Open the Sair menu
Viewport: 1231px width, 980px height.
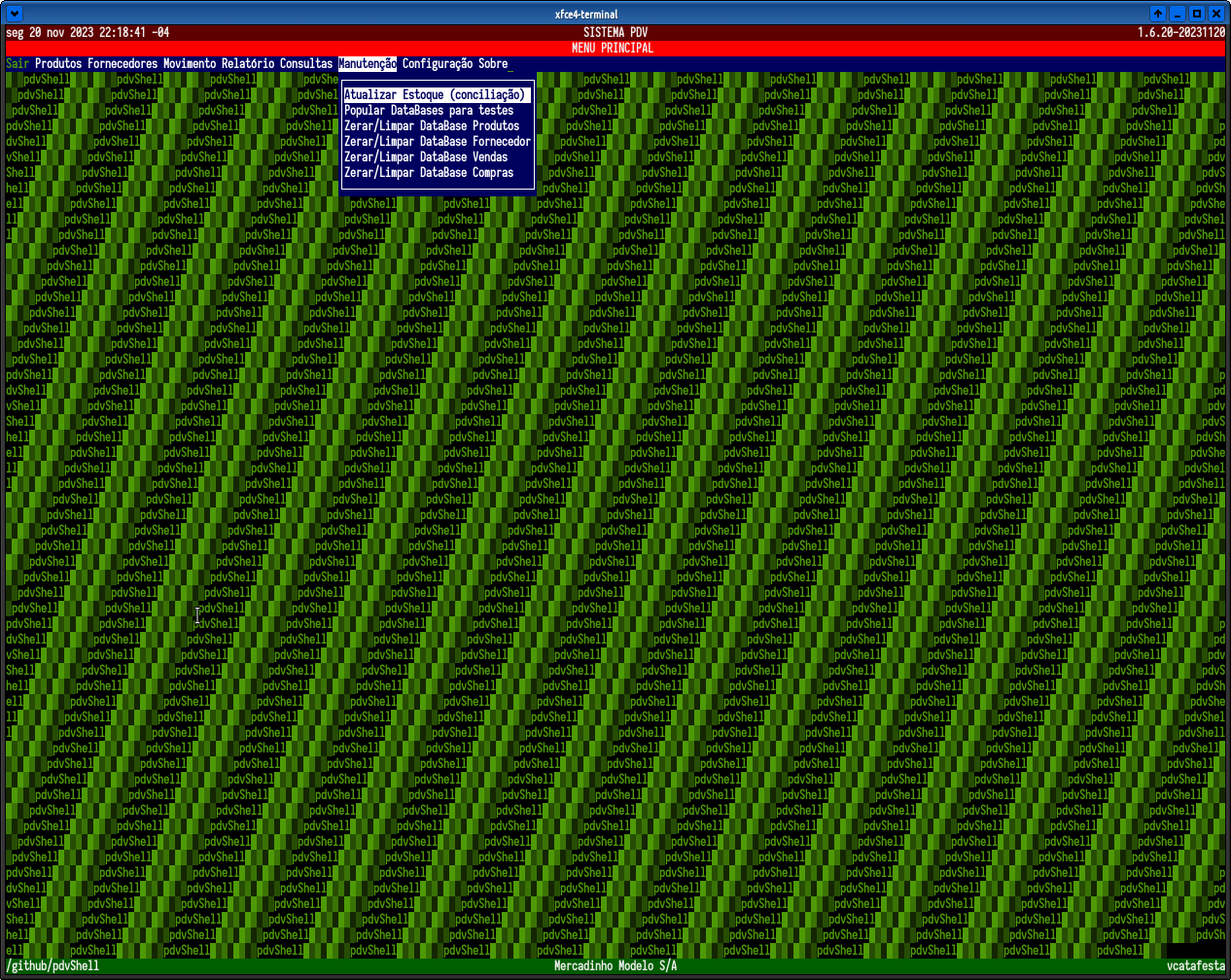[18, 63]
